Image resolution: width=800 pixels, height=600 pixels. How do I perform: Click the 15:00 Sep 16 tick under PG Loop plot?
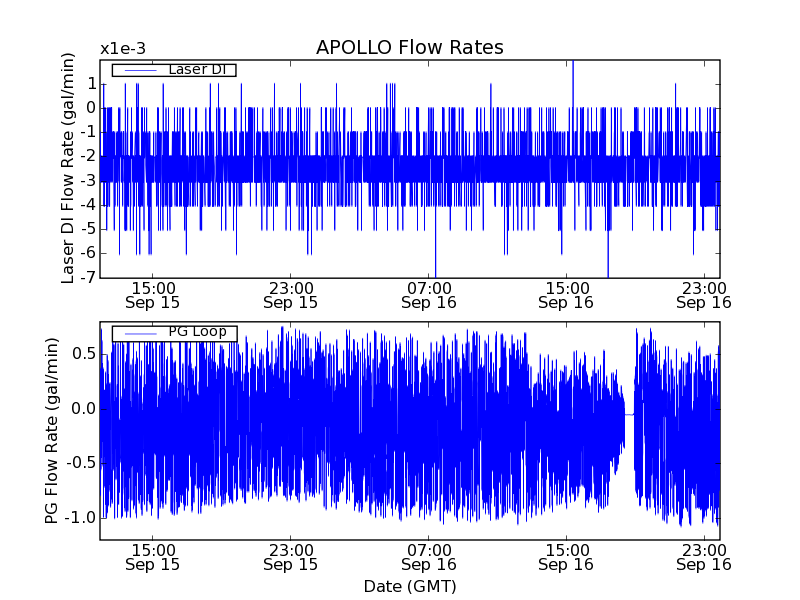point(566,558)
